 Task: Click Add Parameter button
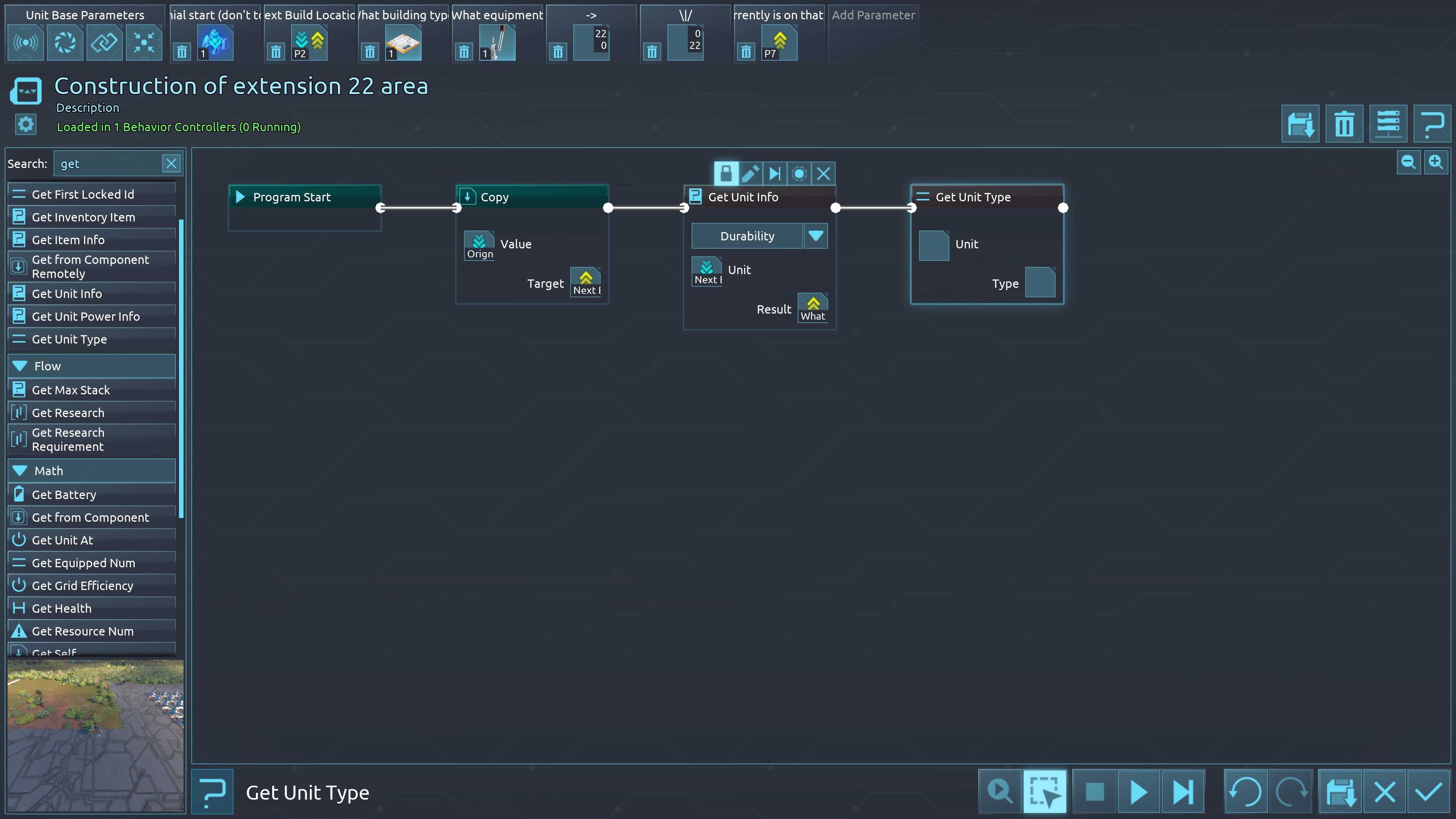point(873,15)
